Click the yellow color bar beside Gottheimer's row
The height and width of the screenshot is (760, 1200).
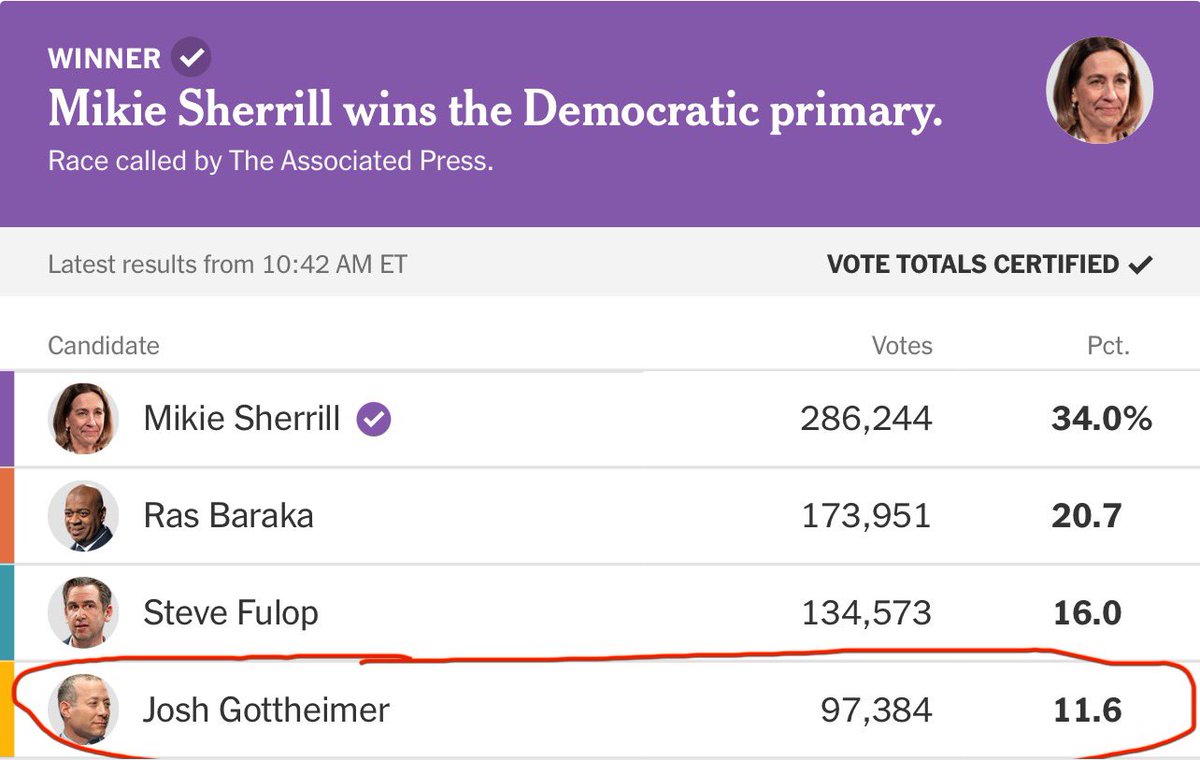(x=6, y=709)
